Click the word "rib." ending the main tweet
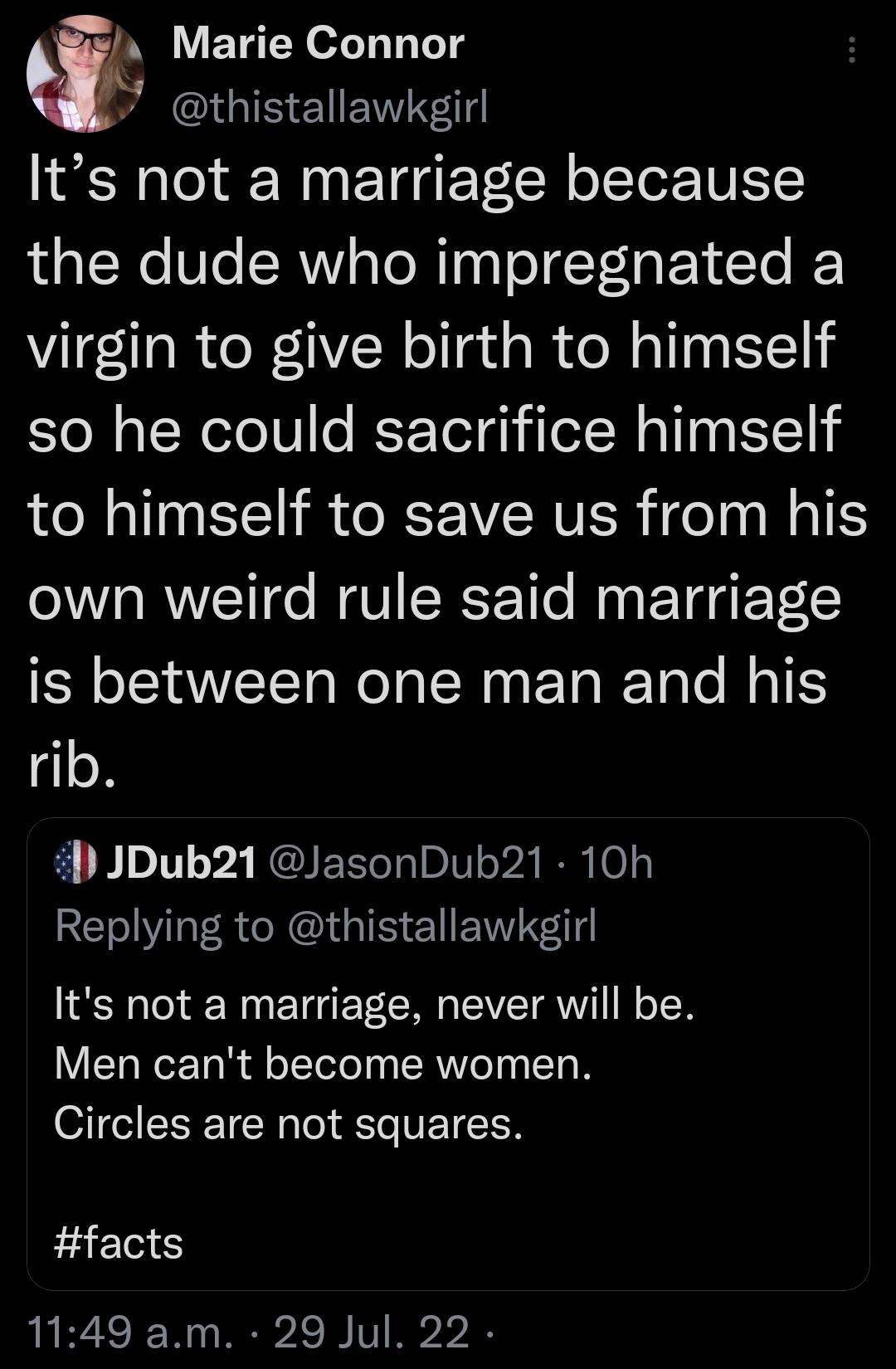 71,767
